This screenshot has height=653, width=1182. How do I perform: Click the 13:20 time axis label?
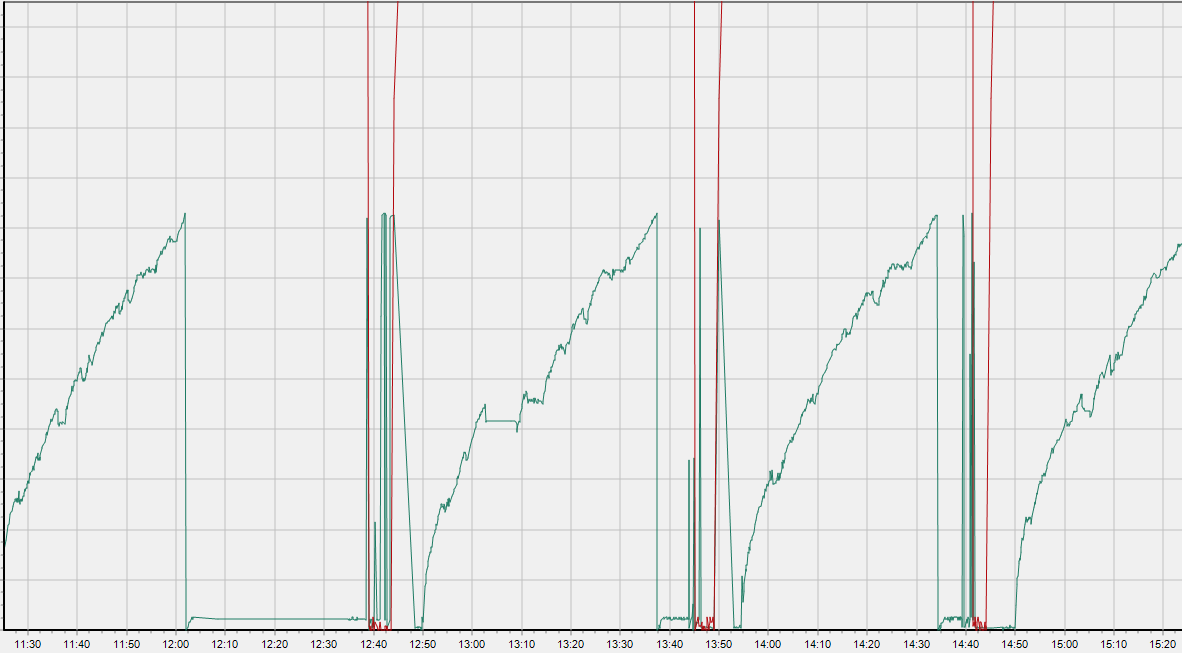(571, 644)
